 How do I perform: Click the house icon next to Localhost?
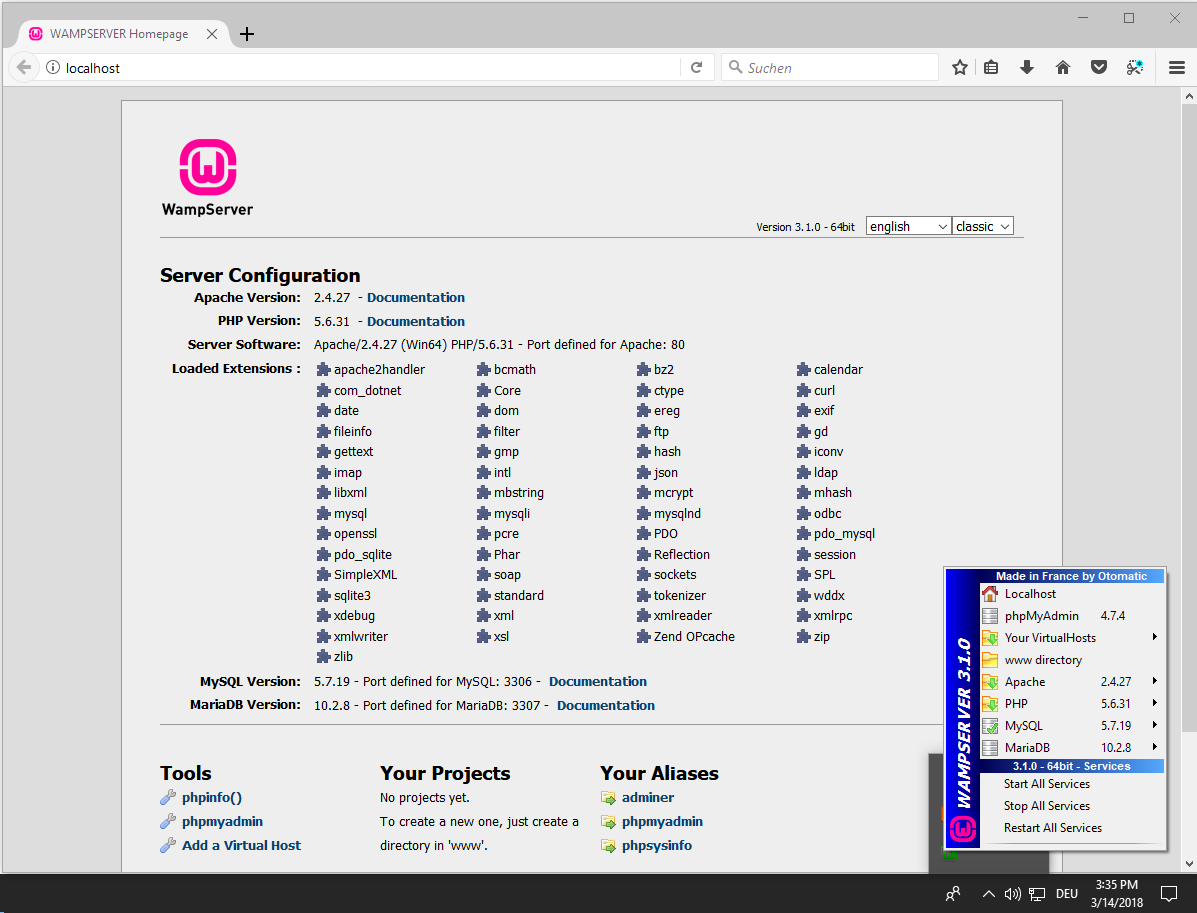coord(990,593)
